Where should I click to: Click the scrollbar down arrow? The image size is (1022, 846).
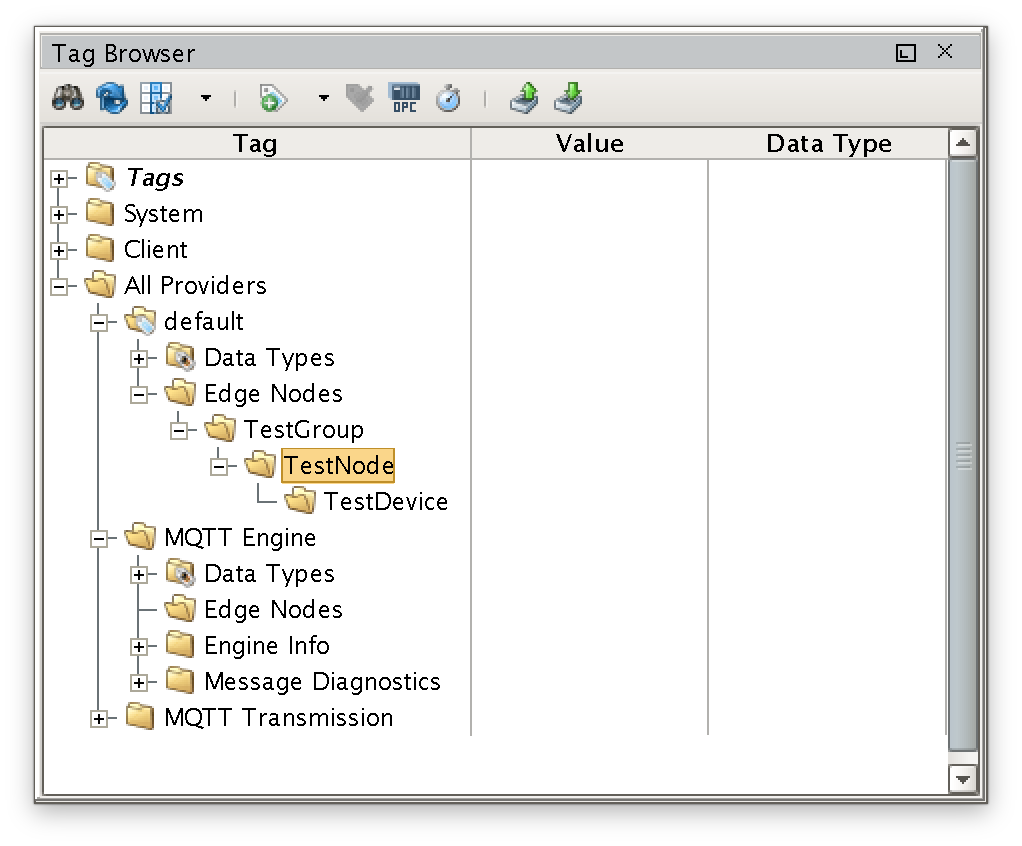(x=963, y=779)
